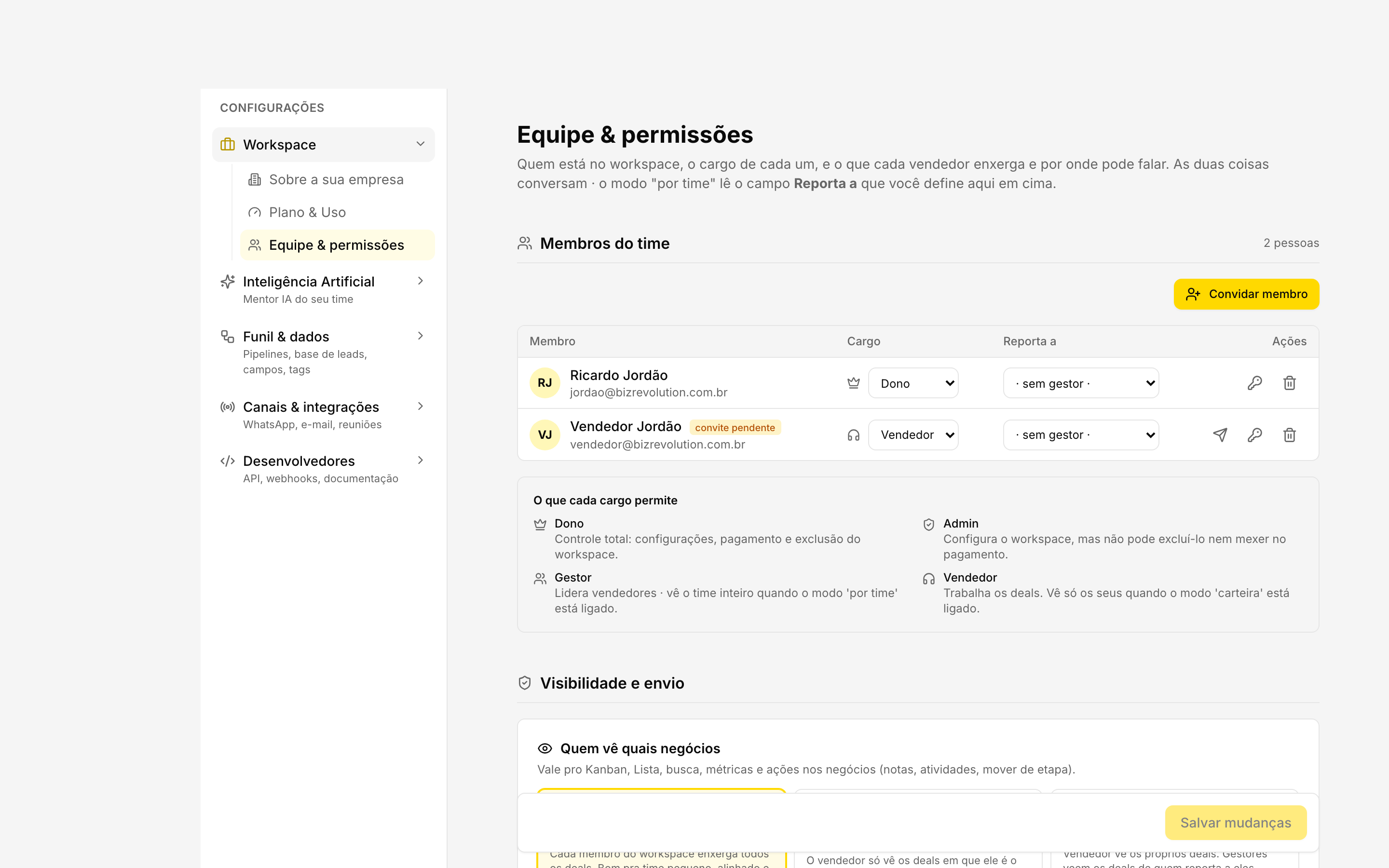The height and width of the screenshot is (868, 1389).
Task: Select Equipe & permissões menu item
Action: point(338,245)
